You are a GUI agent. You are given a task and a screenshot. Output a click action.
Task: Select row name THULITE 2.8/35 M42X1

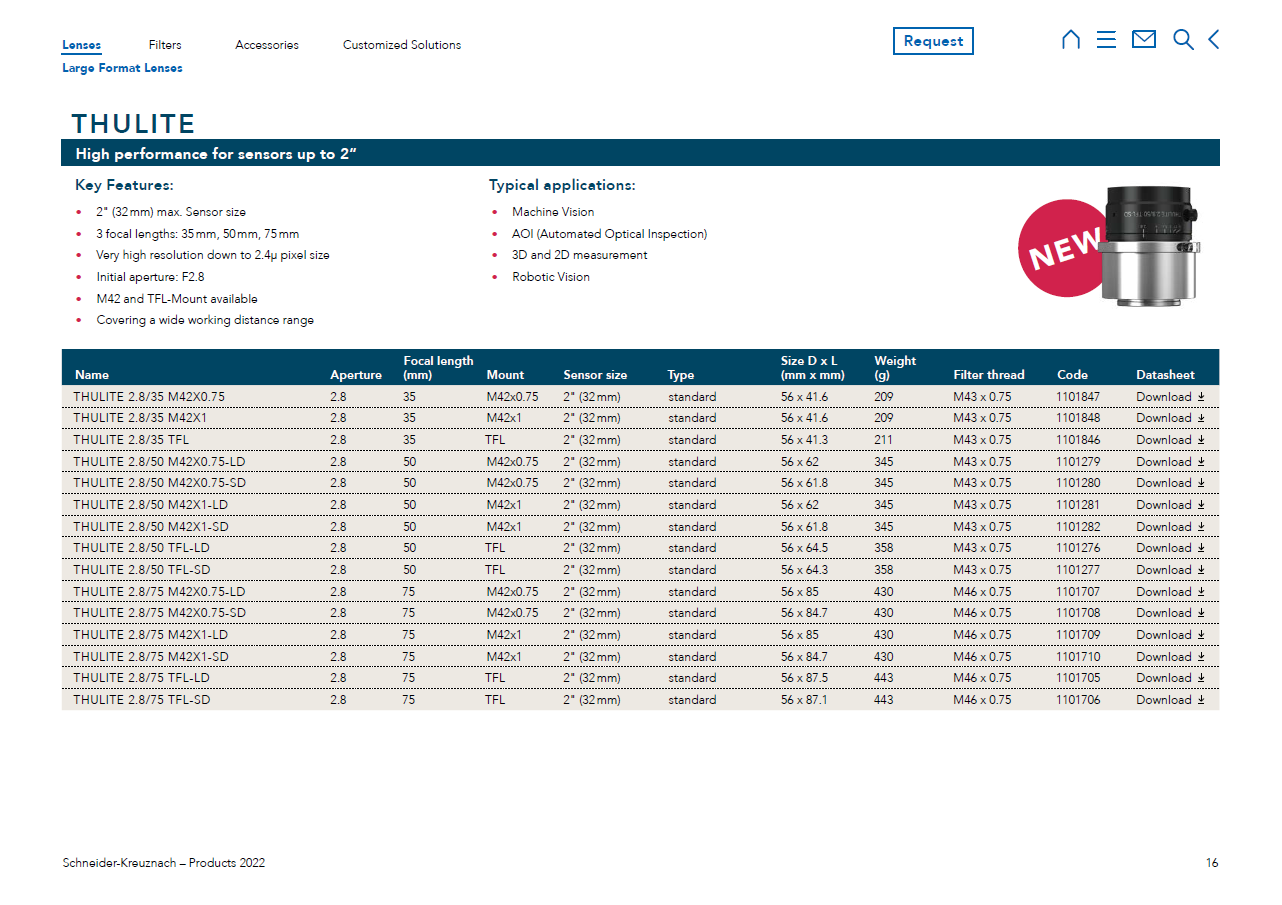pyautogui.click(x=141, y=418)
